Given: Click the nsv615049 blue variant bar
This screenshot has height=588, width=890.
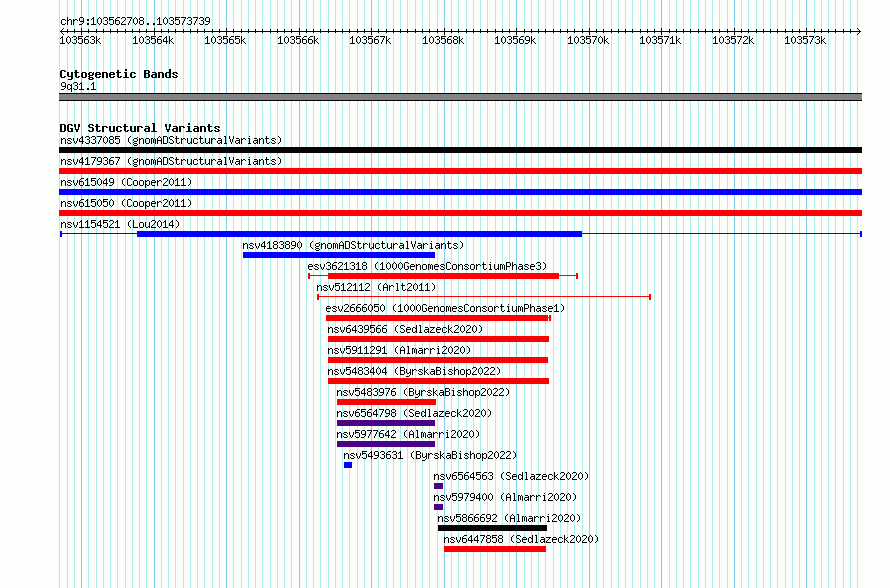Looking at the screenshot, I should pos(460,192).
